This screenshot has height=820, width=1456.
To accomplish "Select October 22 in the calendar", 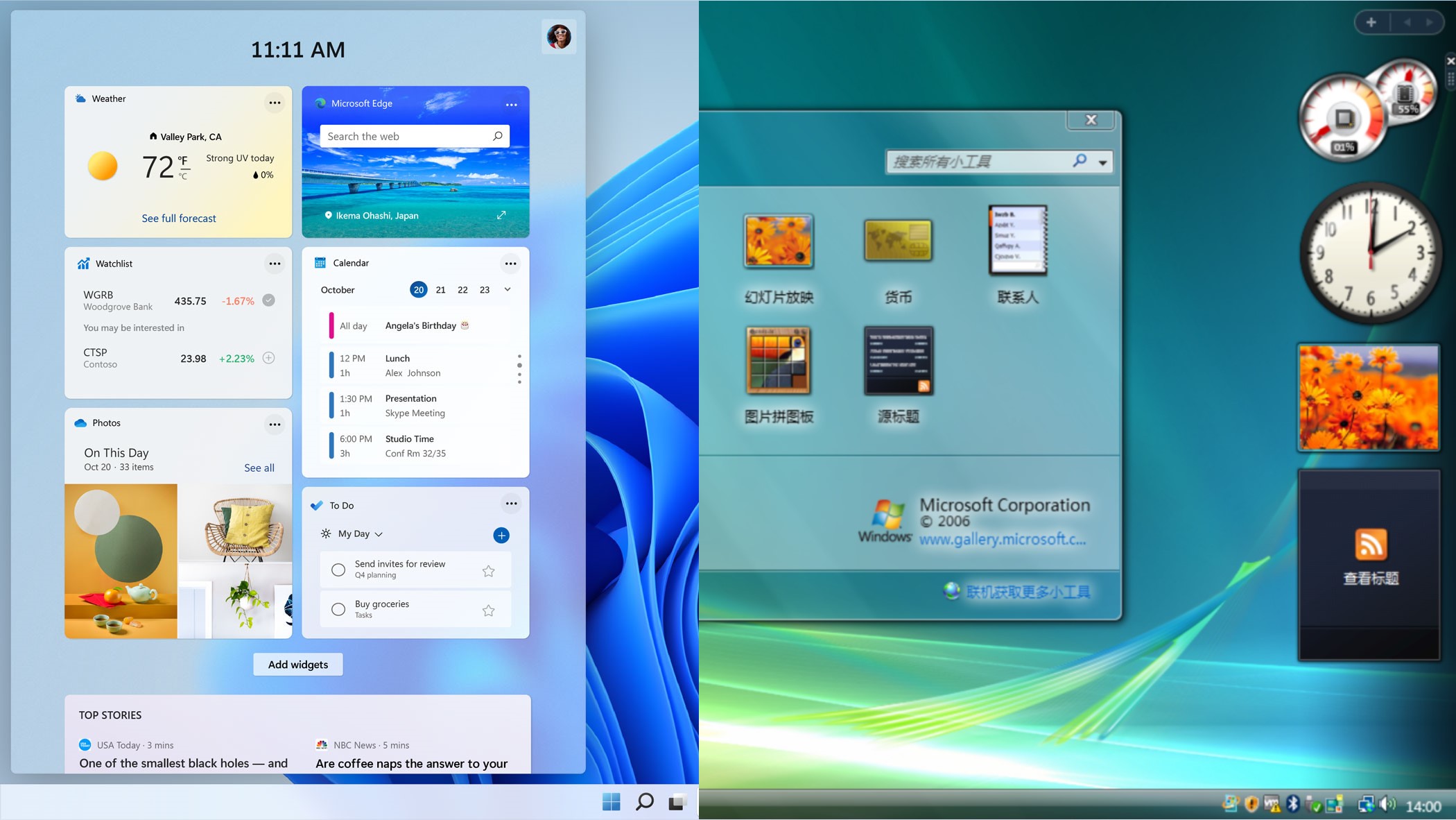I will pos(462,290).
